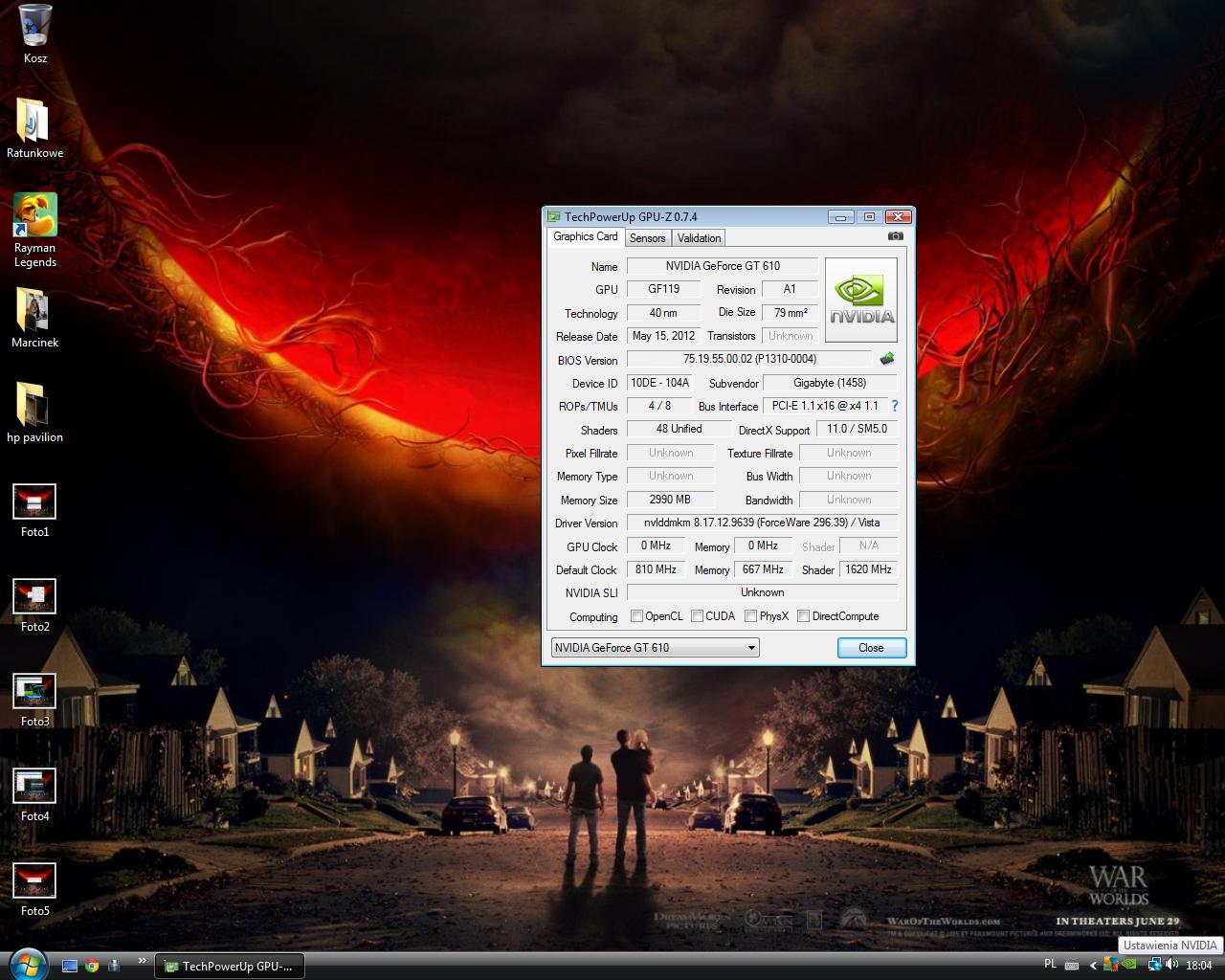Screen dimensions: 1225x980
Task: Click the Default Clock value 810 MHz
Action: click(656, 569)
